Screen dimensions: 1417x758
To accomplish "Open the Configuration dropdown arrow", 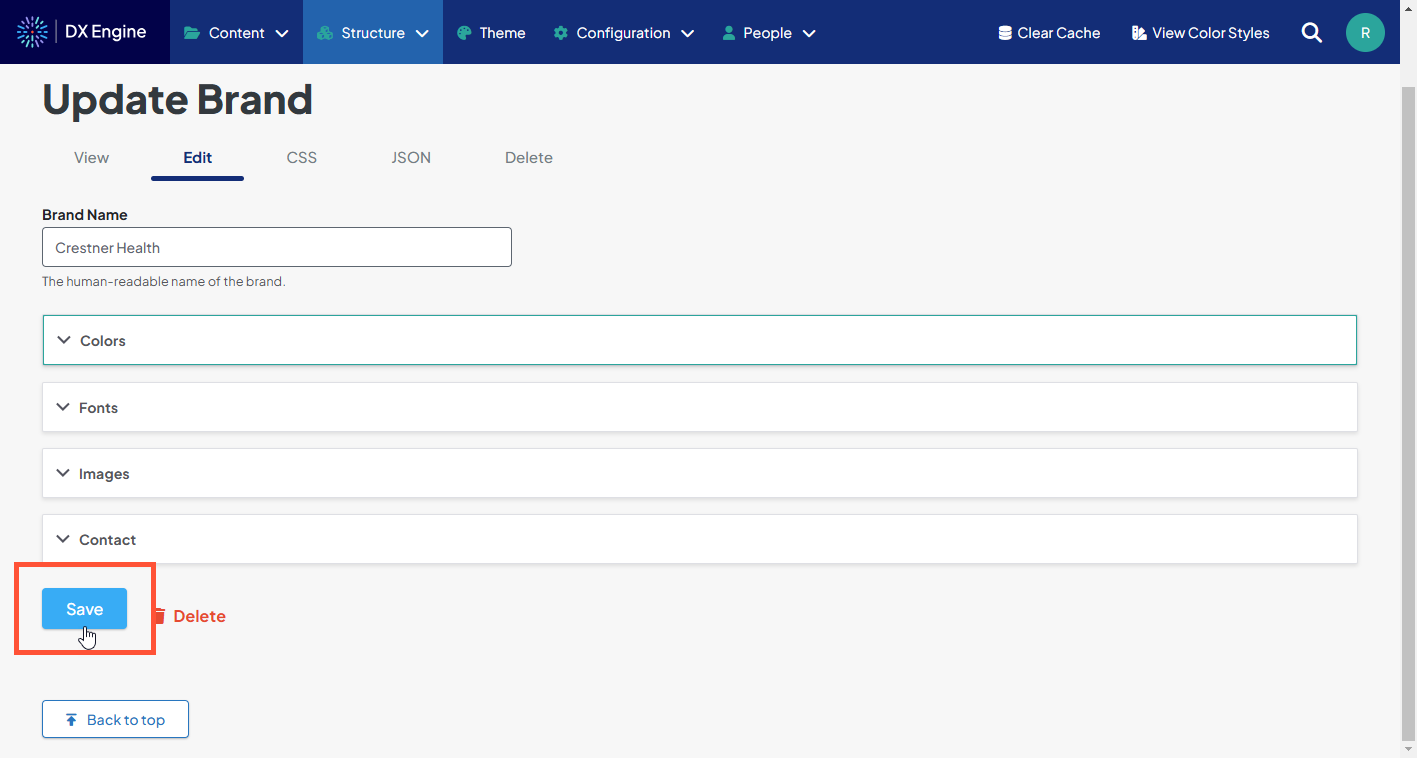I will pos(688,33).
